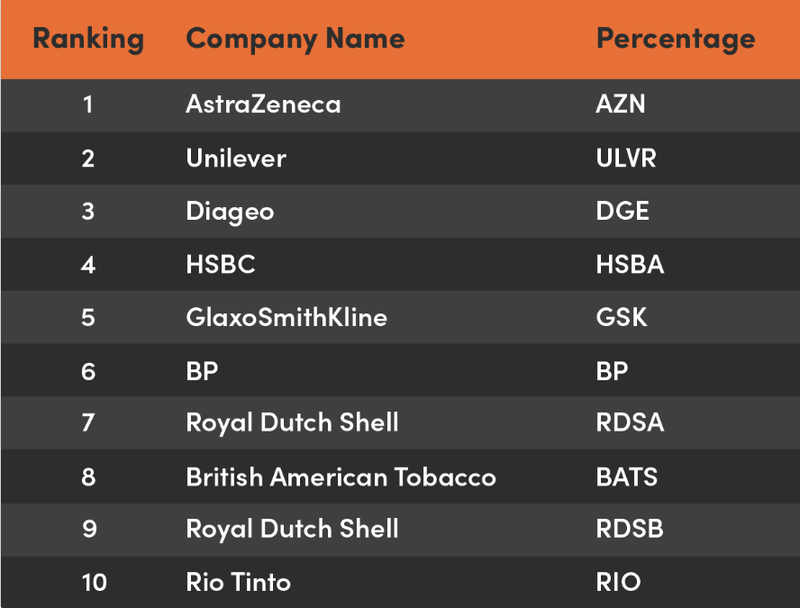Click ranking number 10
This screenshot has height=608, width=800.
pyautogui.click(x=88, y=581)
